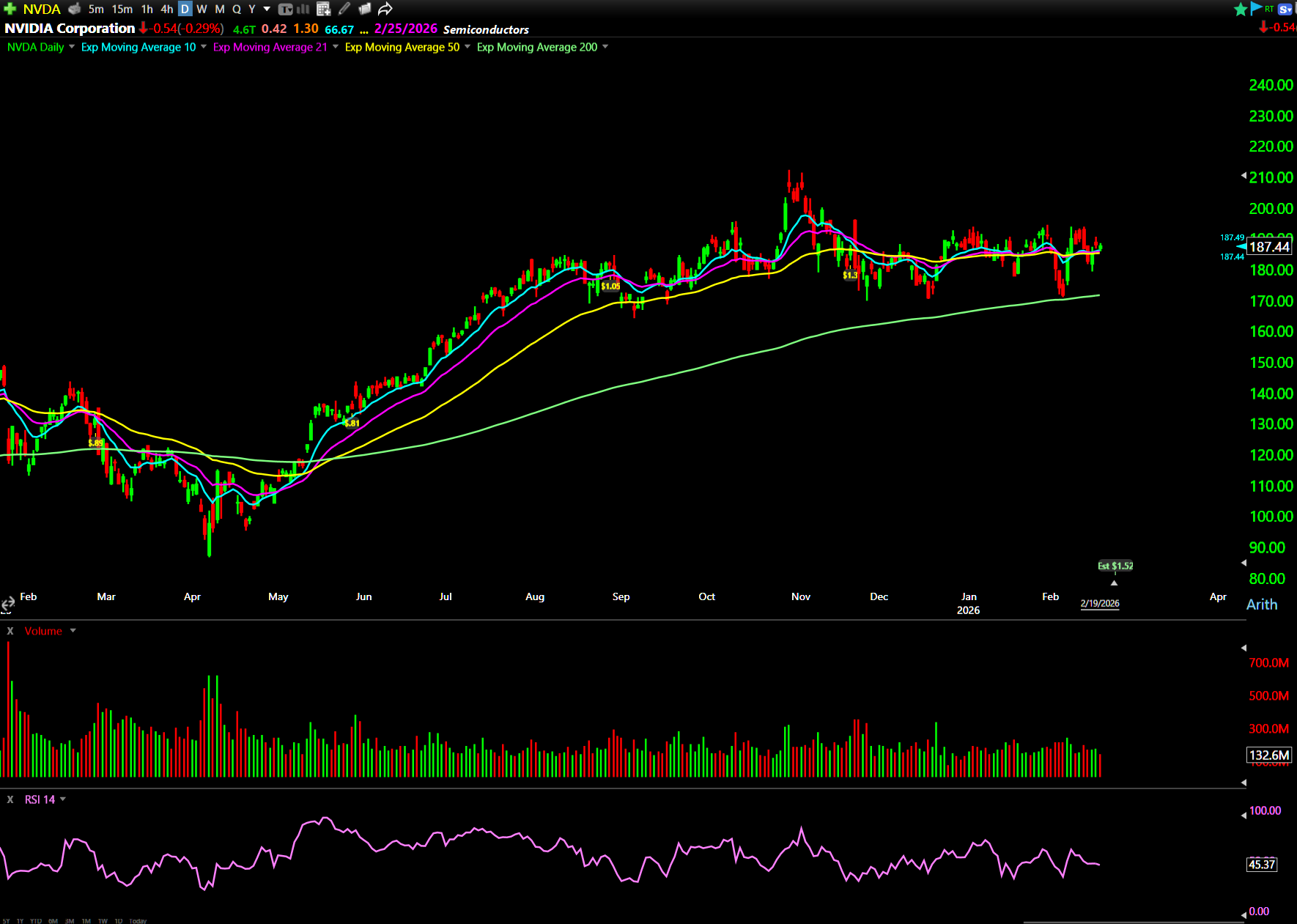Remove the RSI 14 pane with X
The width and height of the screenshot is (1297, 924).
click(10, 799)
